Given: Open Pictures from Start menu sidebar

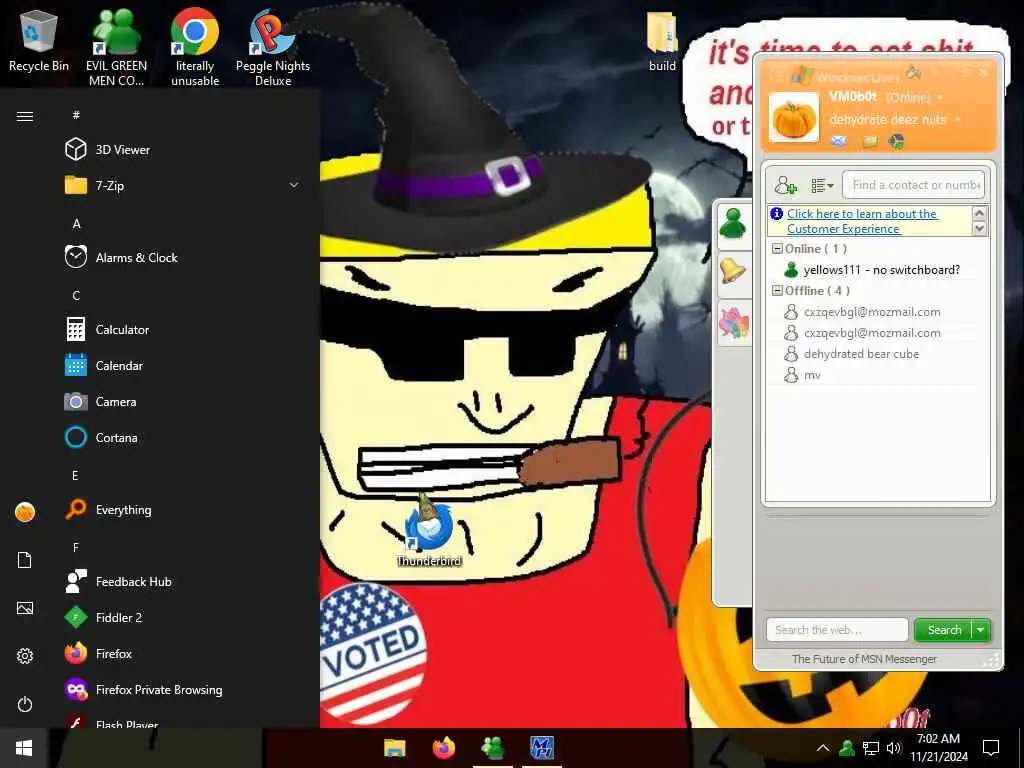Looking at the screenshot, I should [x=25, y=608].
